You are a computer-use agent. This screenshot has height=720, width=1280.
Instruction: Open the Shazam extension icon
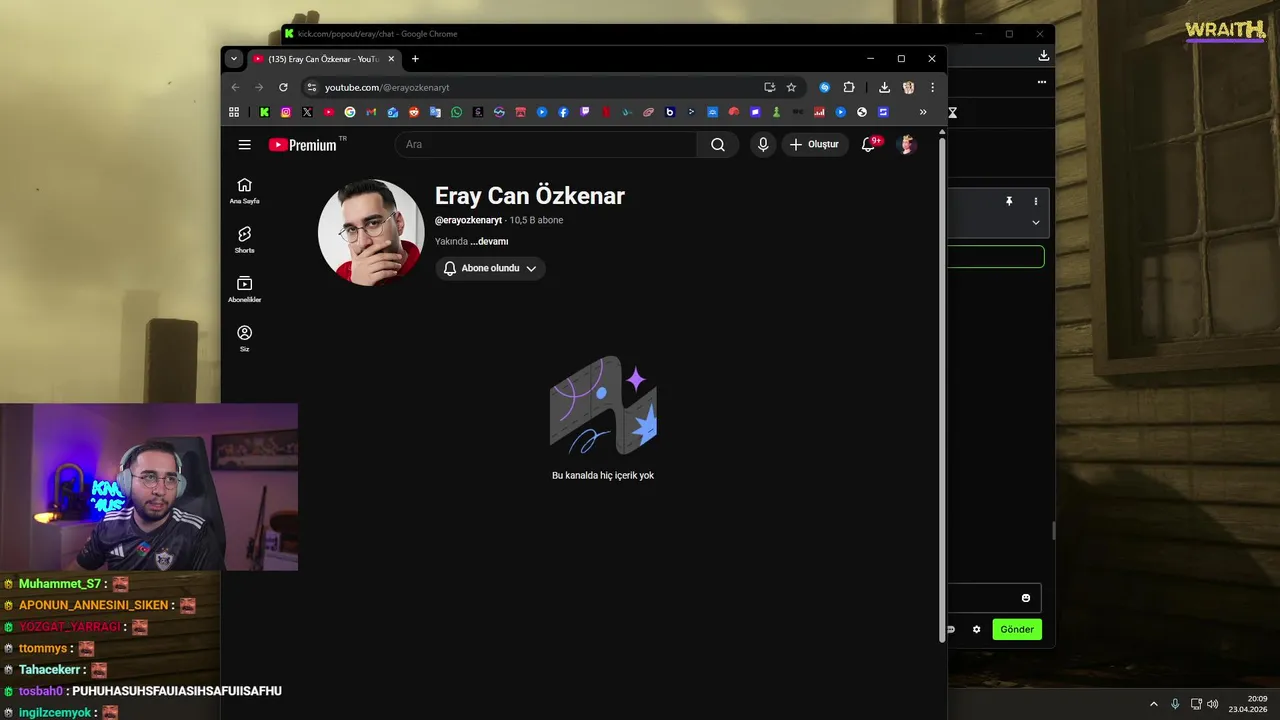coord(825,87)
